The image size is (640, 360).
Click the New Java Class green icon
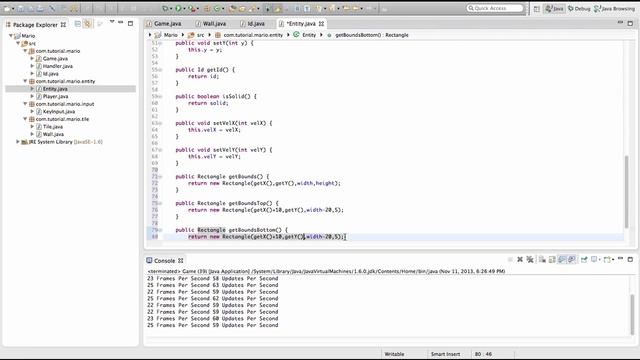pos(217,8)
